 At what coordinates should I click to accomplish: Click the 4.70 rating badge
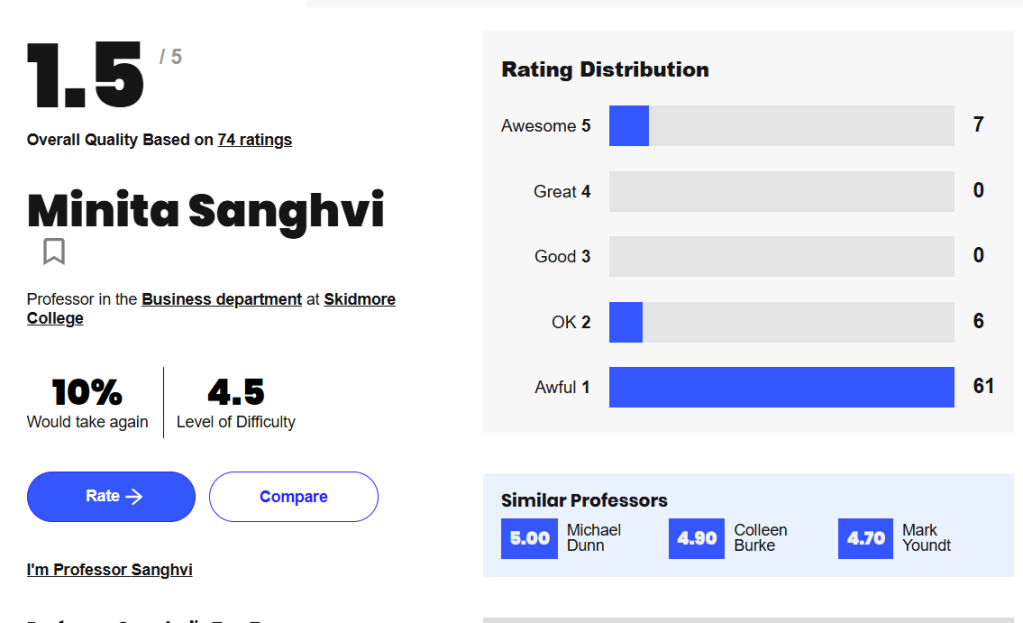tap(865, 538)
